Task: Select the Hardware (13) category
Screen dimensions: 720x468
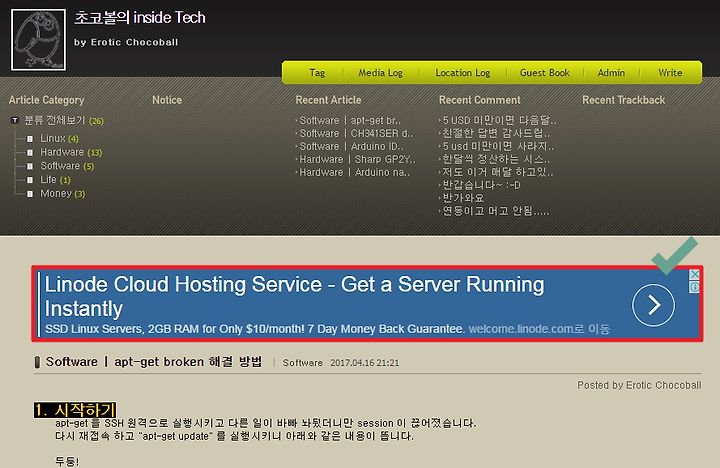Action: pyautogui.click(x=71, y=152)
